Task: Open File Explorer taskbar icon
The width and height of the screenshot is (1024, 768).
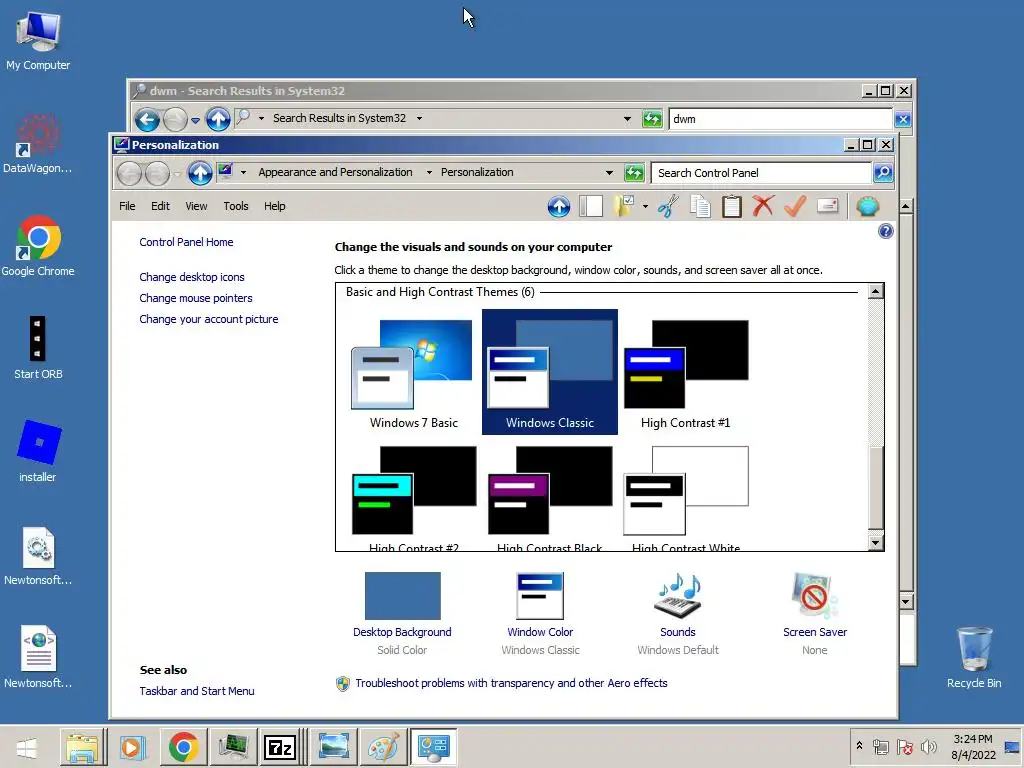Action: tap(82, 747)
